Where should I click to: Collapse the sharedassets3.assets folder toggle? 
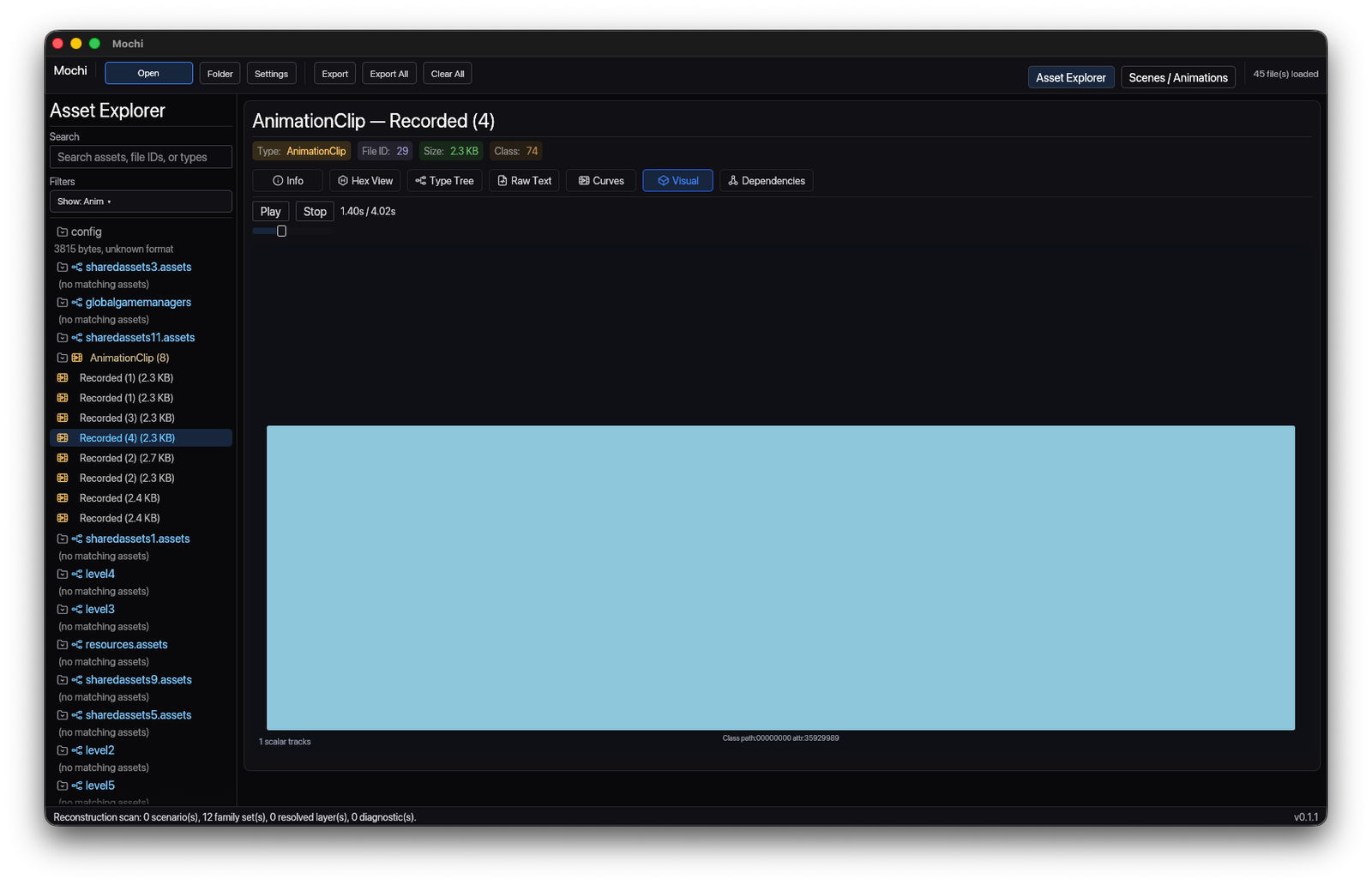[x=63, y=267]
